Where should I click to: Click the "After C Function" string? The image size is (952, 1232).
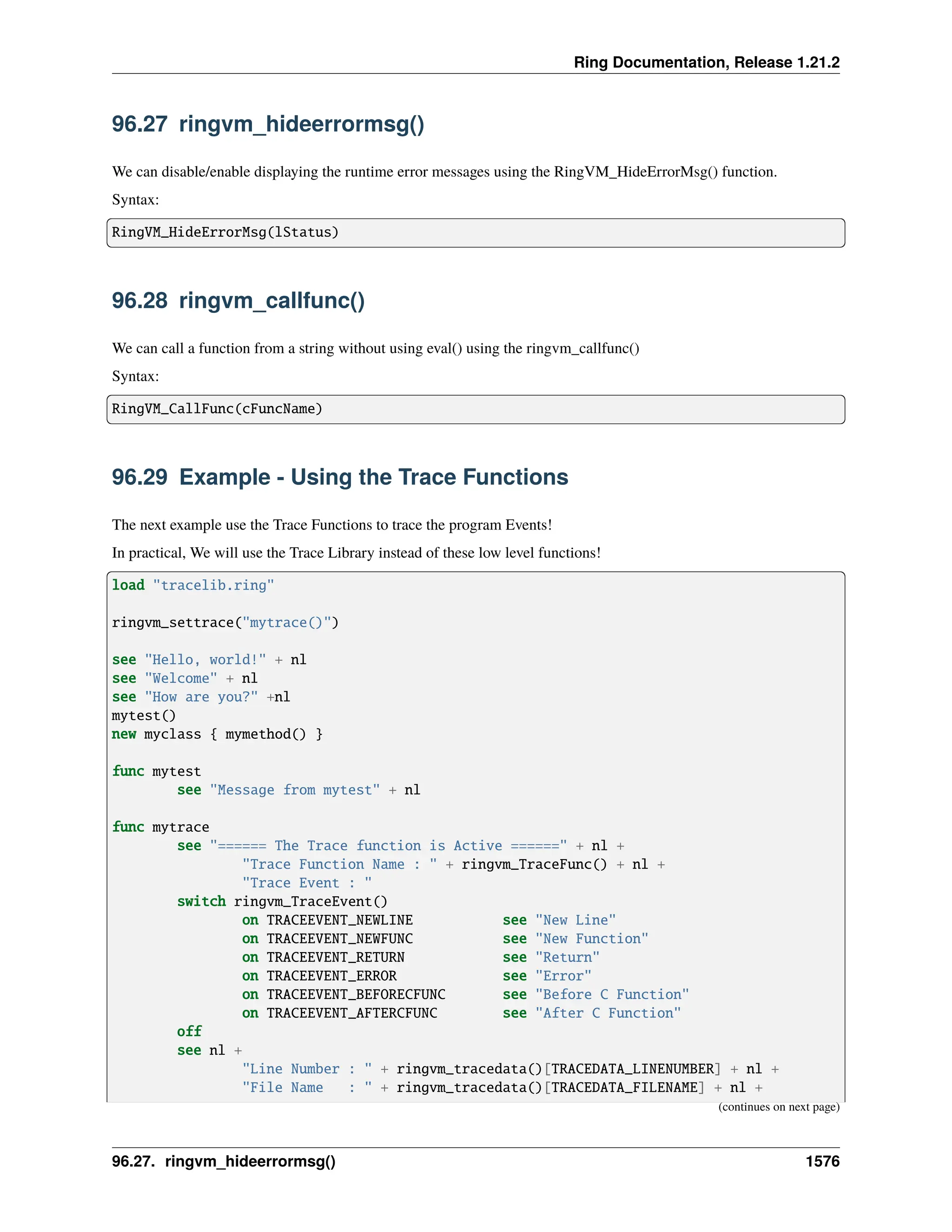[608, 1013]
